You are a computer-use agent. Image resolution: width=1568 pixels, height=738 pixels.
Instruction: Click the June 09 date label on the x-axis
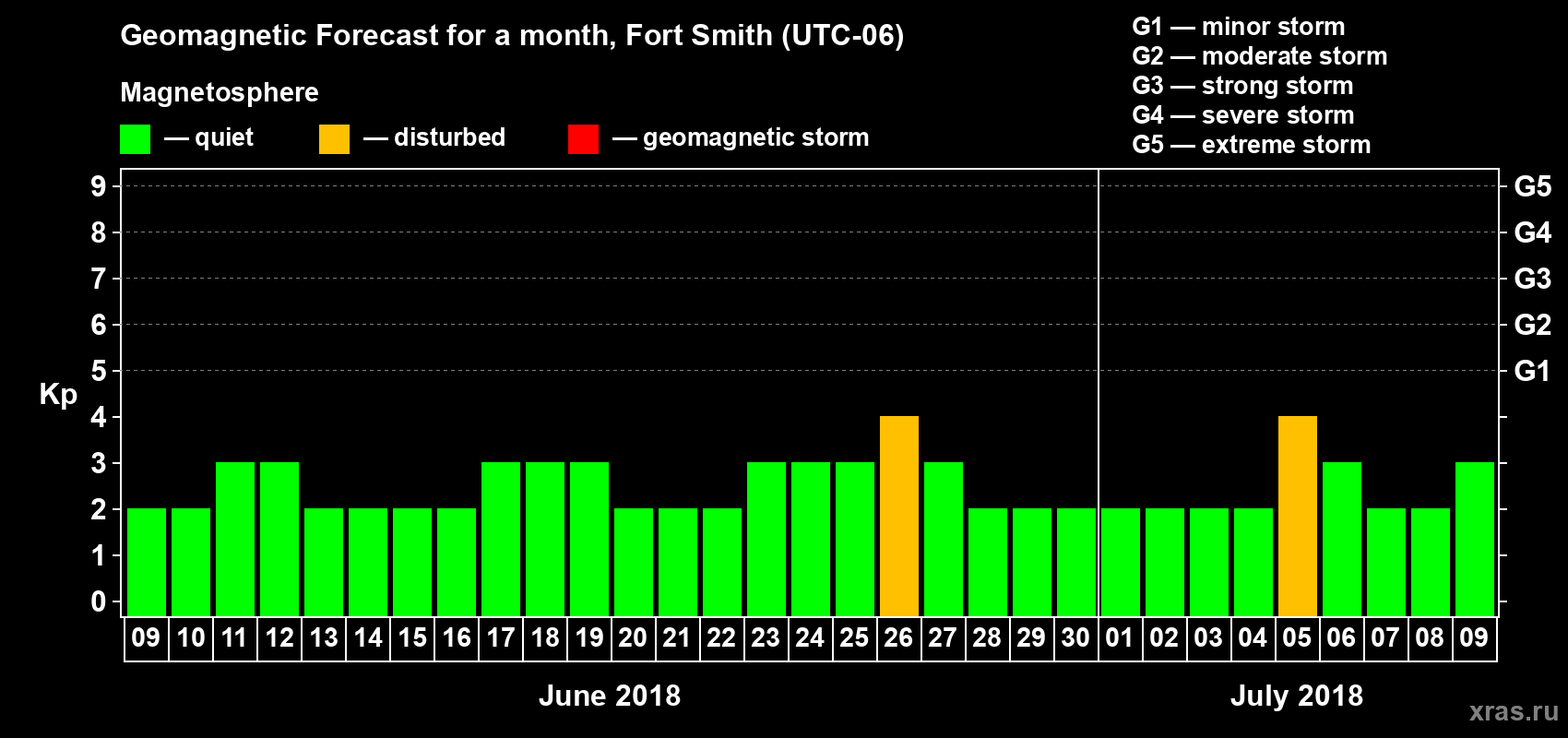(x=147, y=637)
